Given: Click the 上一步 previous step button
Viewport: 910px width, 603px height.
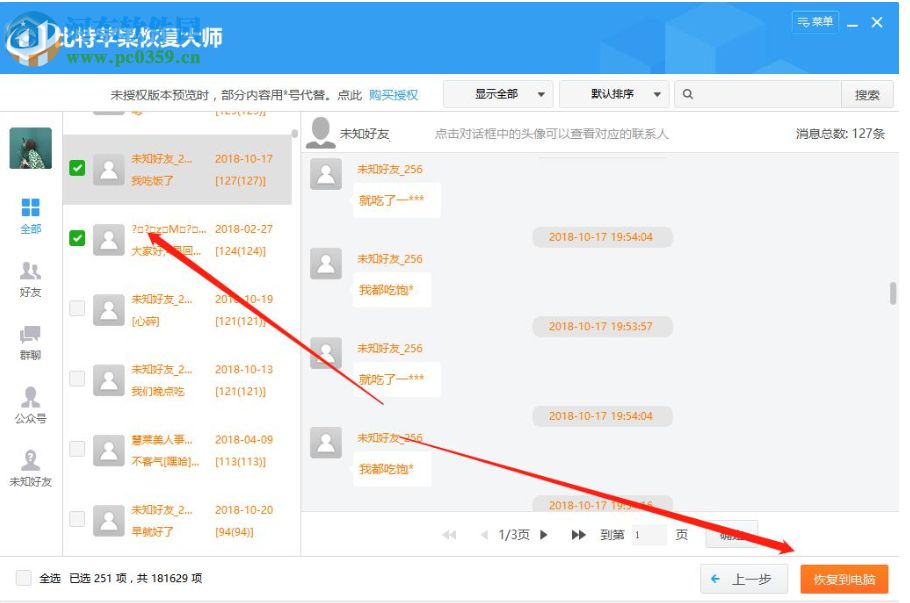Looking at the screenshot, I should 744,579.
